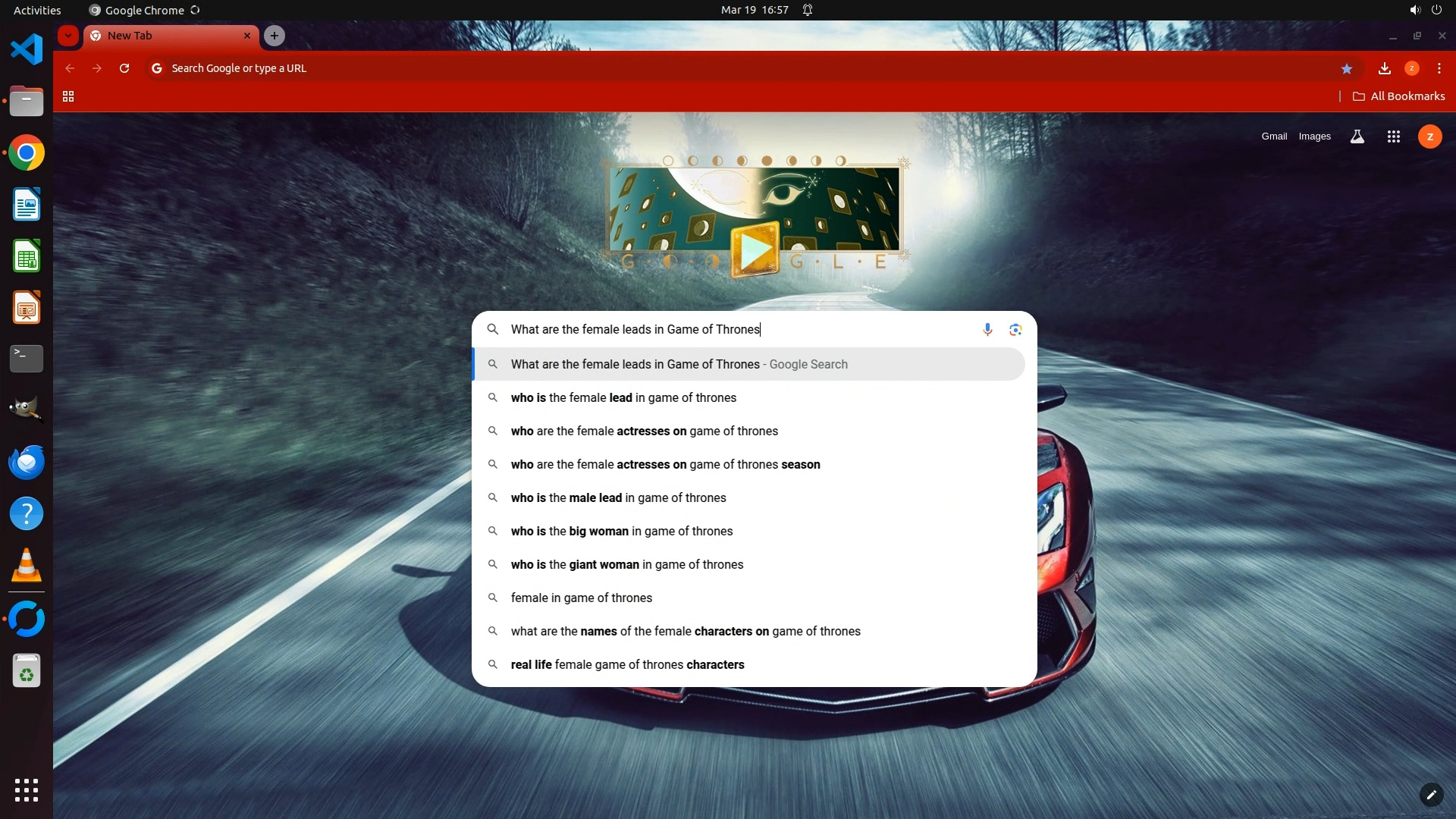The height and width of the screenshot is (819, 1456).
Task: Click the customize Chrome pencil icon
Action: tap(1431, 795)
